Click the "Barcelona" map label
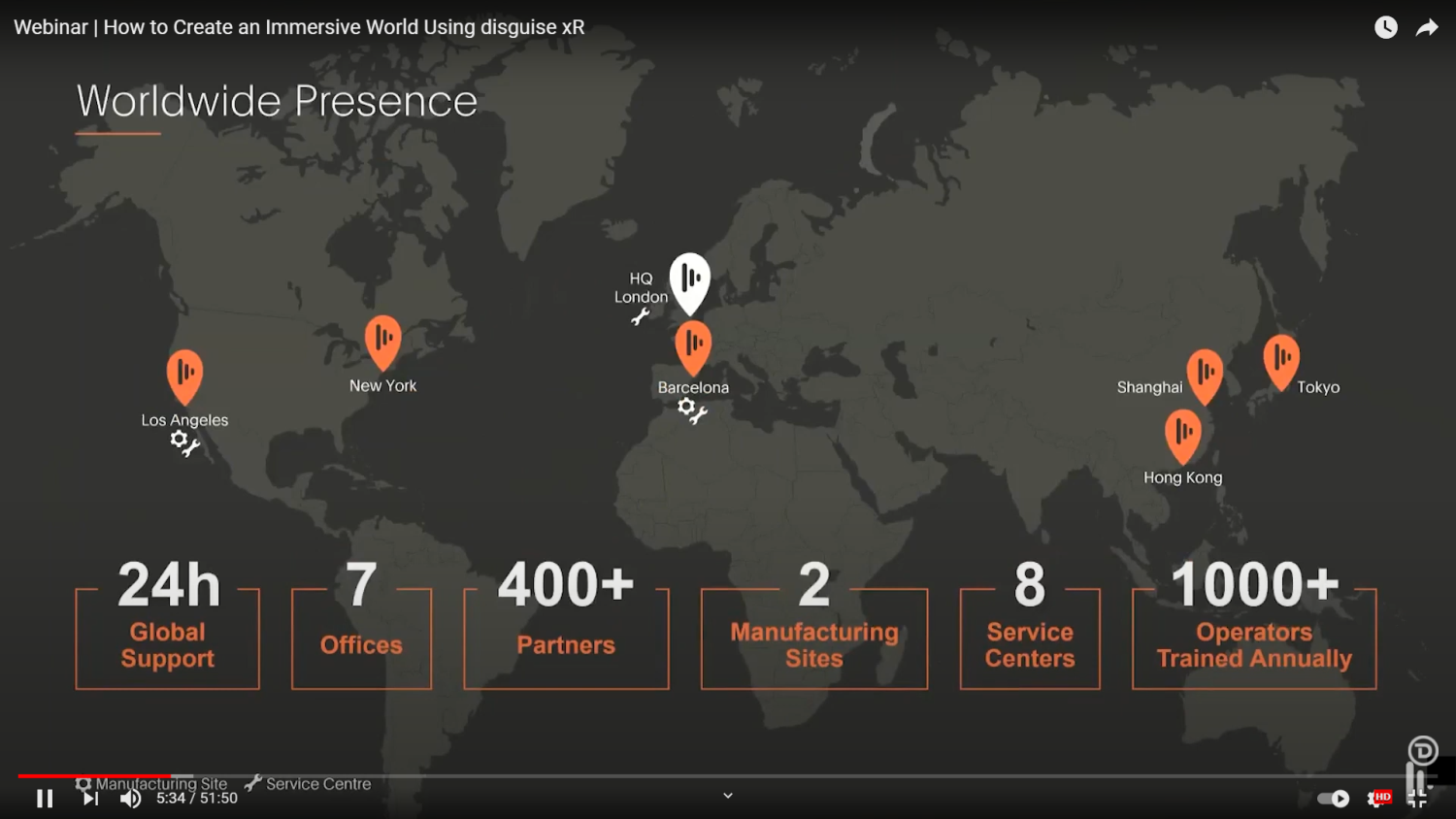The width and height of the screenshot is (1456, 819). [693, 387]
